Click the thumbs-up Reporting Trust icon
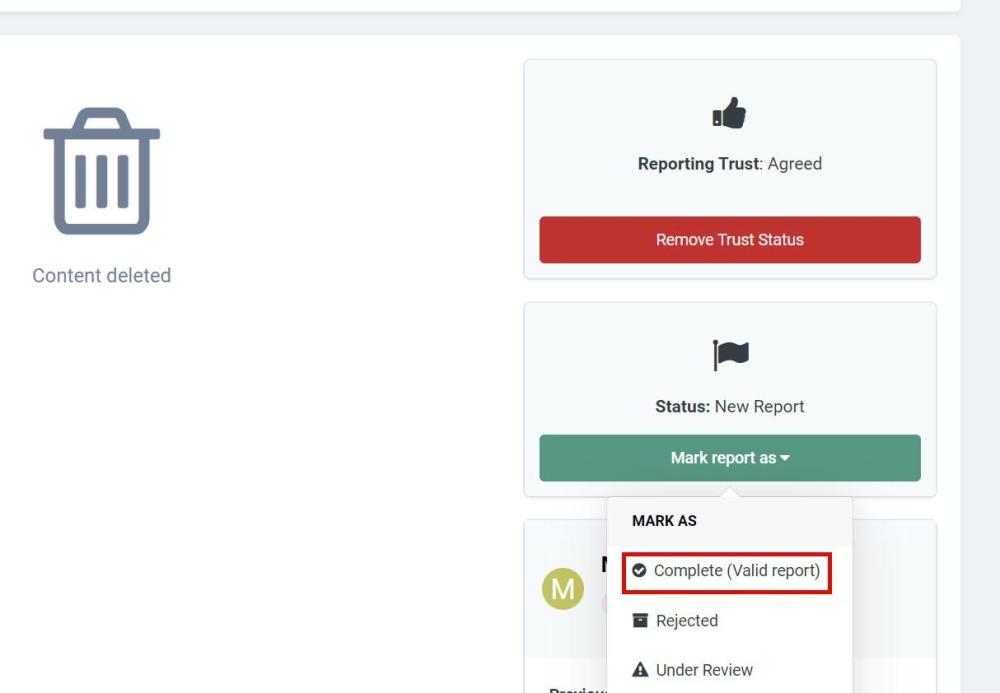Viewport: 1000px width, 693px height. pyautogui.click(x=730, y=114)
